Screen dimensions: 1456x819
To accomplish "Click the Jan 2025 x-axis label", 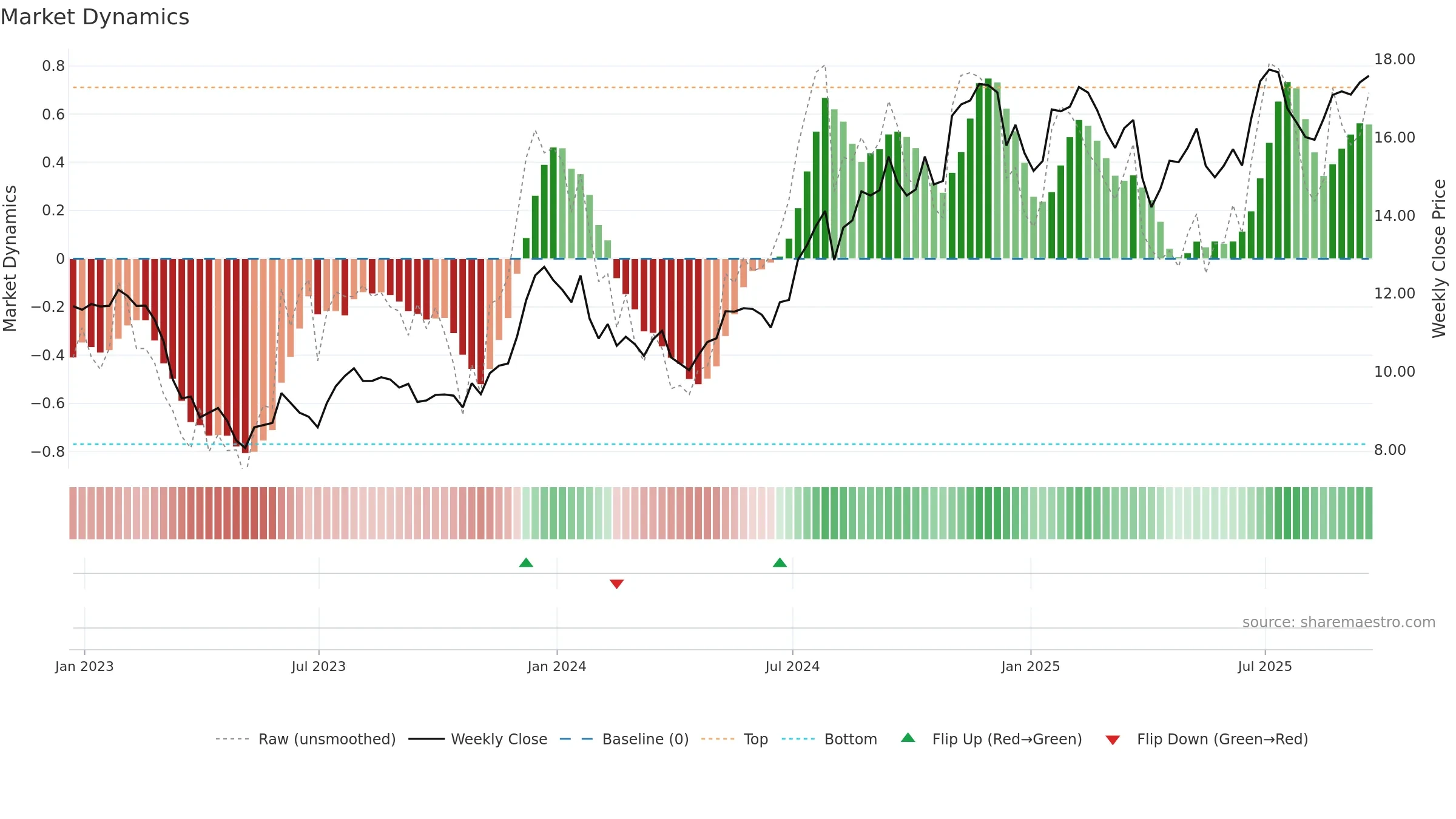I will [1031, 666].
